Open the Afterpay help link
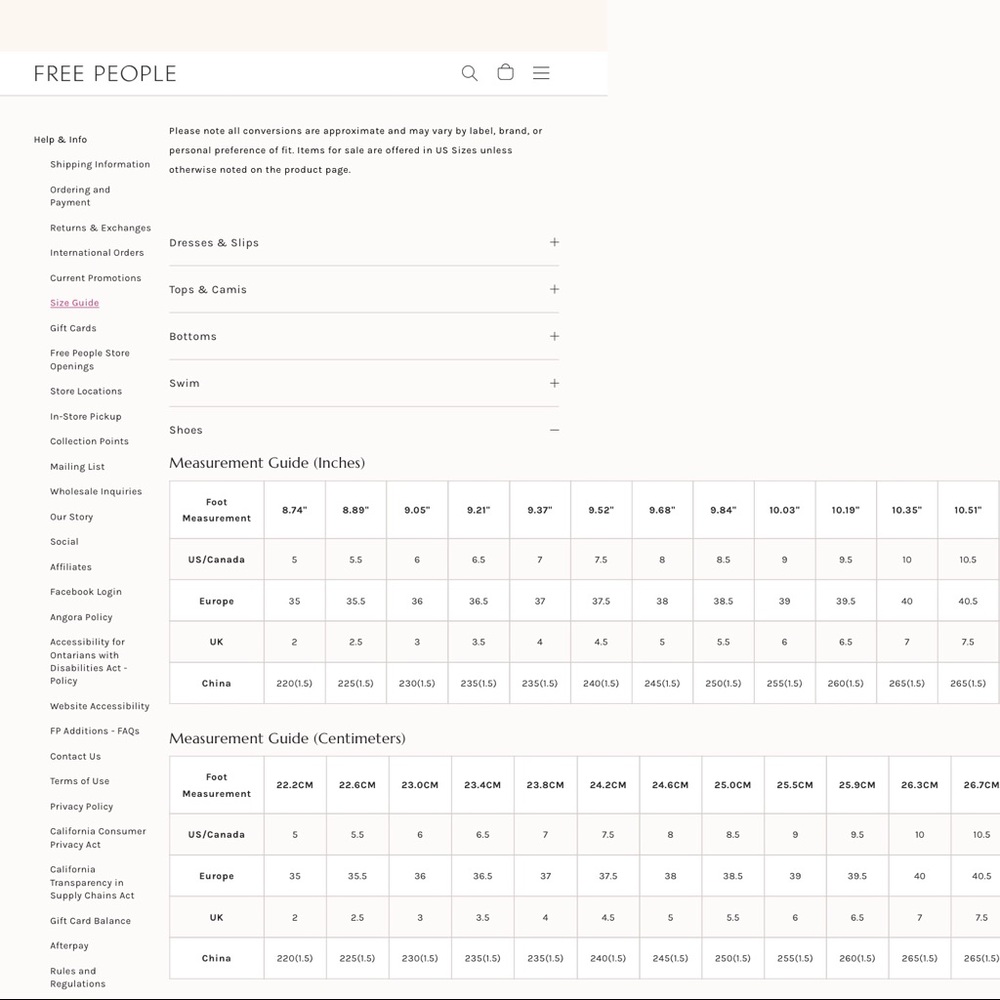Image resolution: width=1000 pixels, height=1000 pixels. [70, 946]
